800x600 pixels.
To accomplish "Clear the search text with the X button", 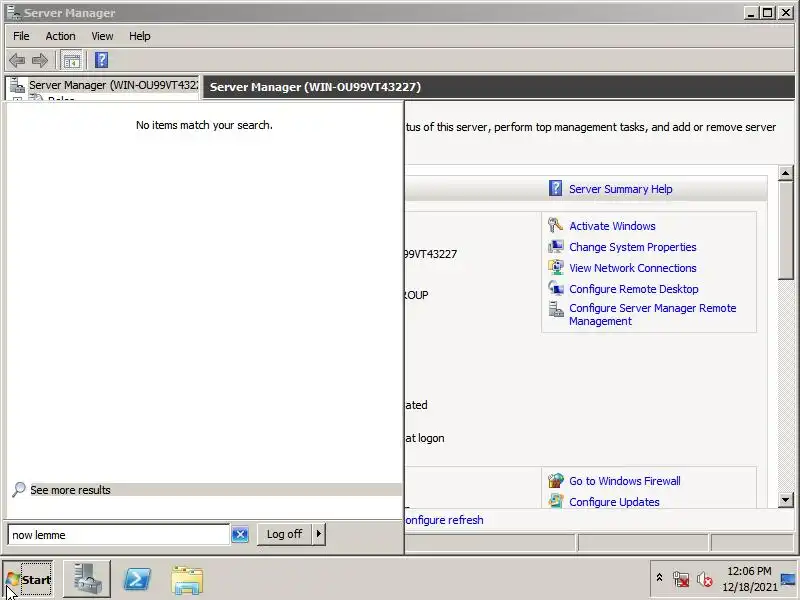I will [240, 535].
